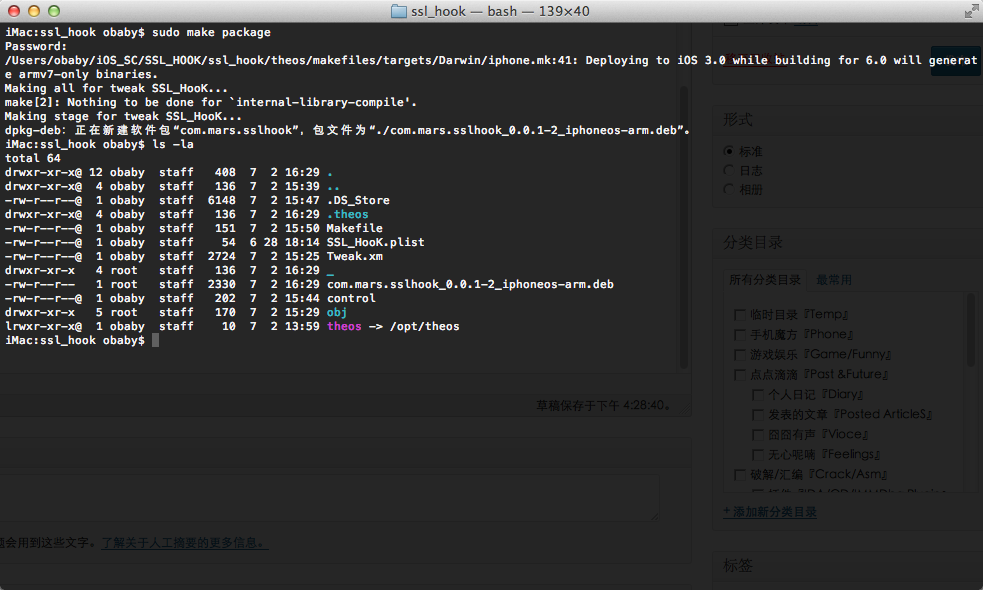Switch to the 所有分类目录 tab

(x=765, y=280)
